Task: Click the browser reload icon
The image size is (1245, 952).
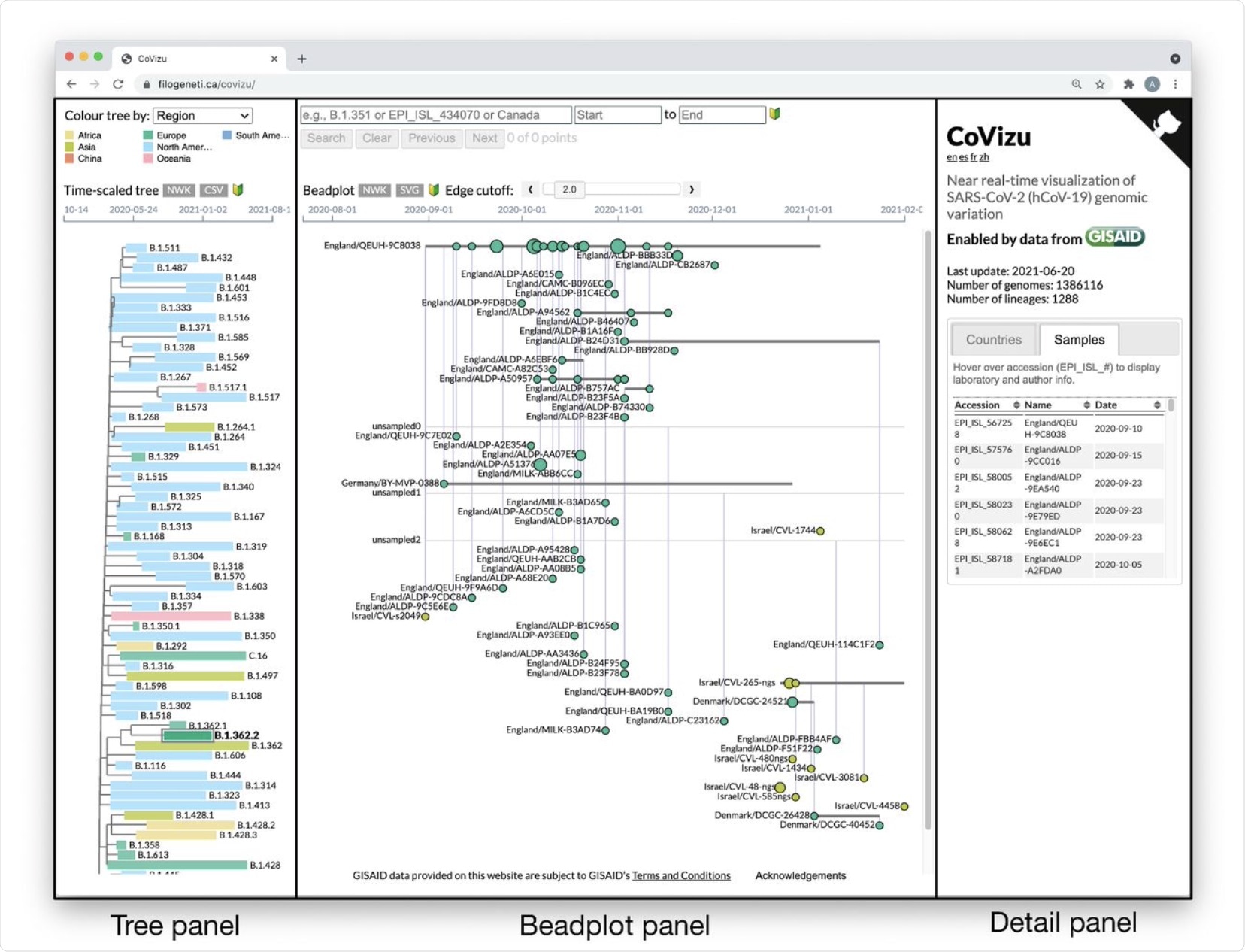Action: (118, 84)
